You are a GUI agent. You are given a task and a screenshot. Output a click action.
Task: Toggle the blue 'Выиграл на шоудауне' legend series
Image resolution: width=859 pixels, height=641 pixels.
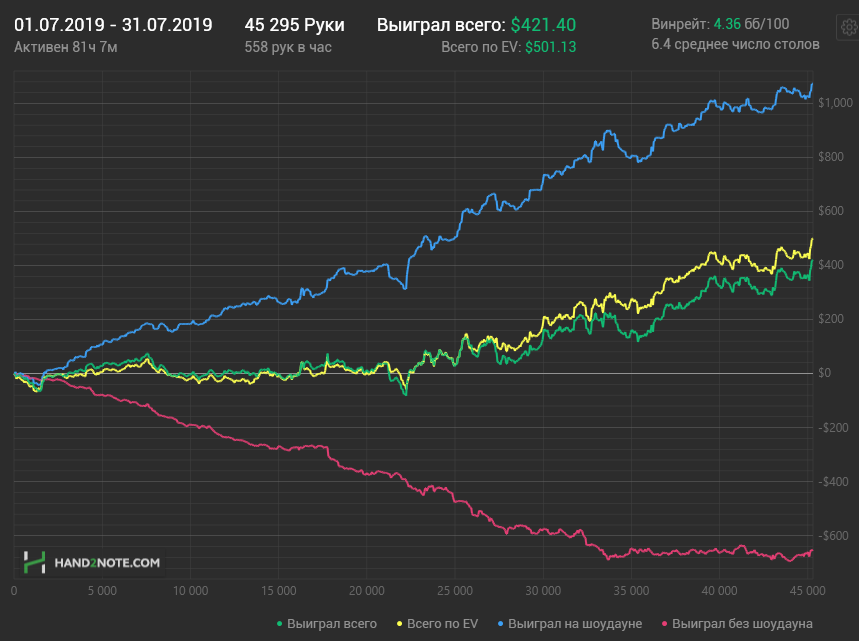[569, 623]
